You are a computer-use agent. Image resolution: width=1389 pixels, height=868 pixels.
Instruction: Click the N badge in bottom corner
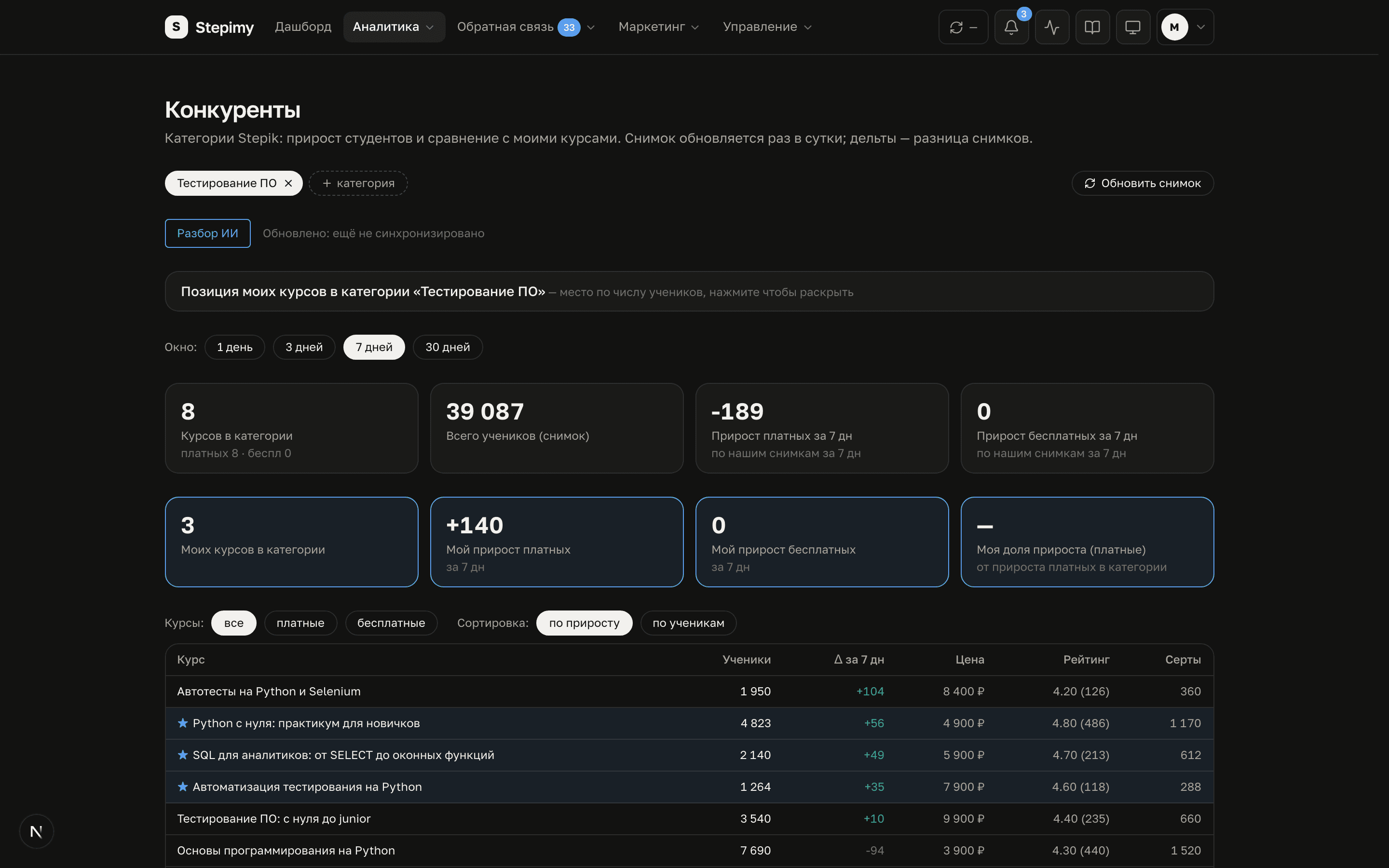(x=36, y=831)
